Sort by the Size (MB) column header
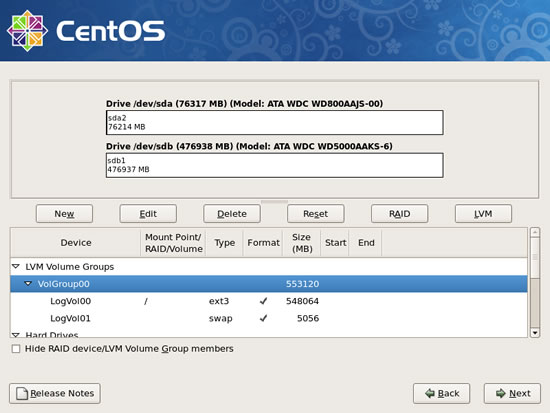 click(x=302, y=243)
